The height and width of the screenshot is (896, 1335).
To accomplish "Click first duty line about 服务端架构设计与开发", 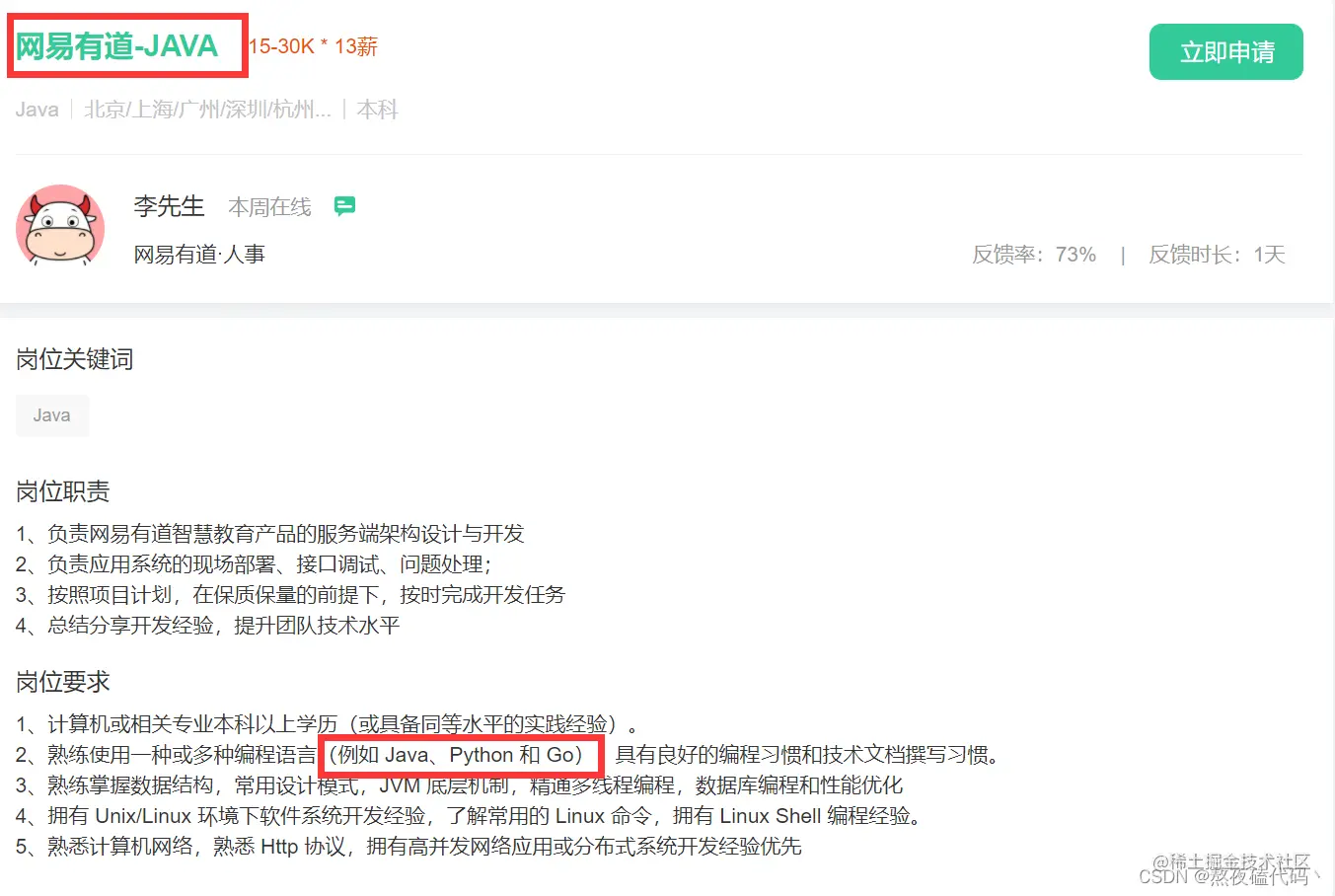I will 269,534.
